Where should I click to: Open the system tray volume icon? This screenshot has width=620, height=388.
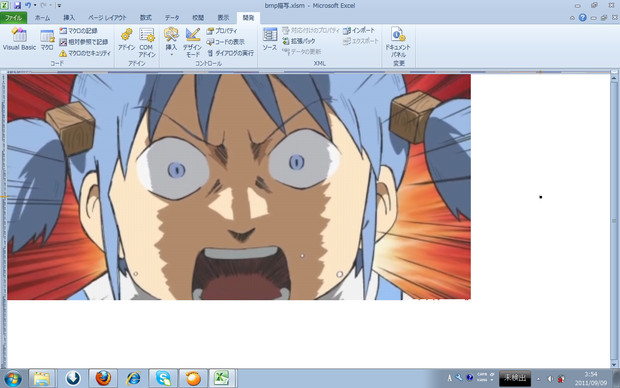(550, 379)
